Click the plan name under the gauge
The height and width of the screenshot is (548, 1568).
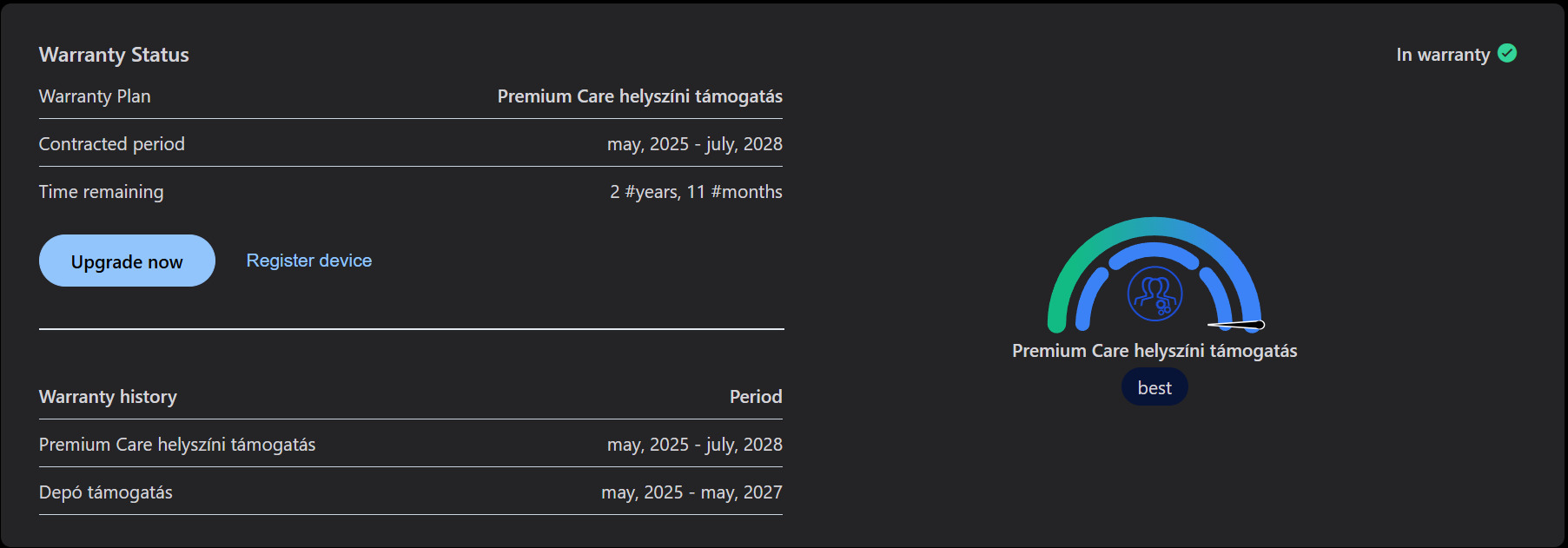pyautogui.click(x=1154, y=351)
